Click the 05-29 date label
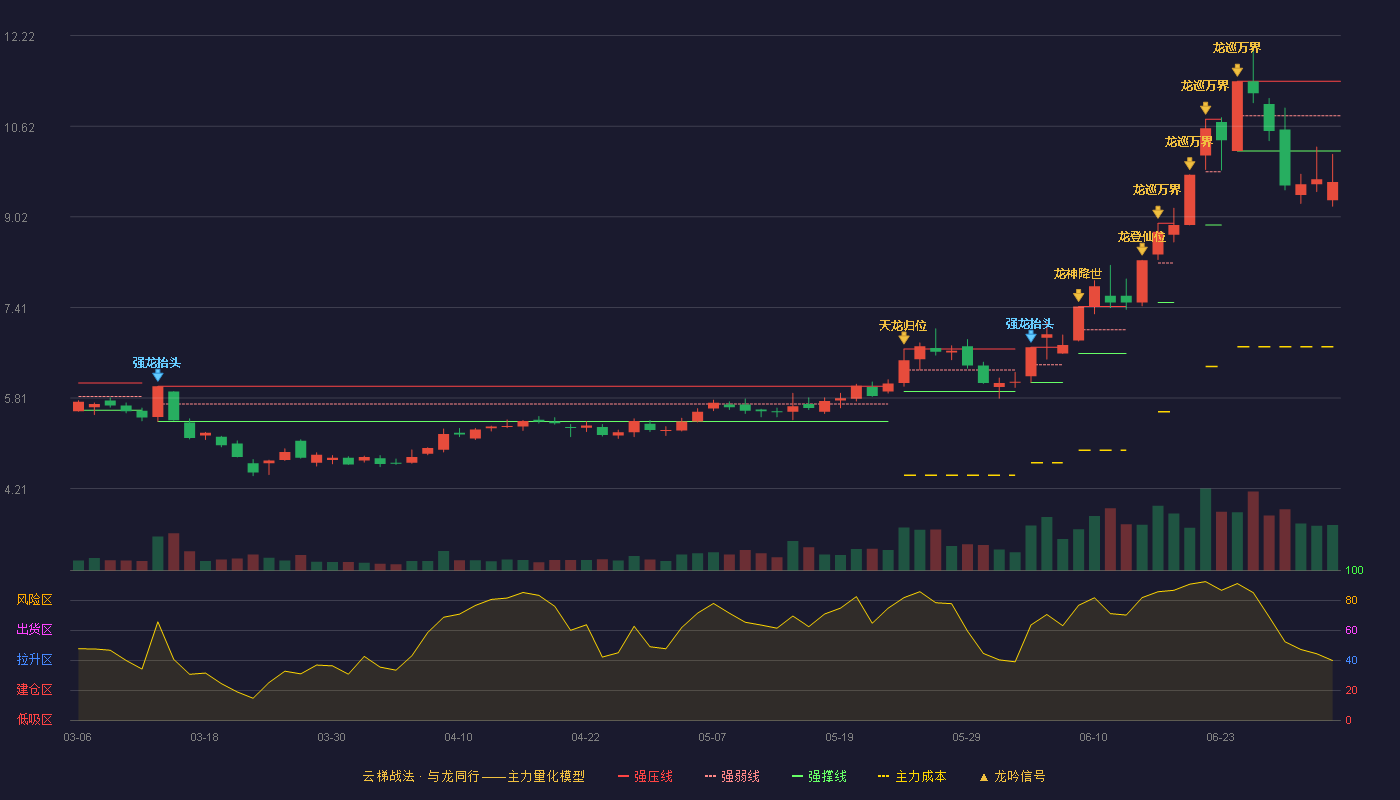 click(x=966, y=737)
